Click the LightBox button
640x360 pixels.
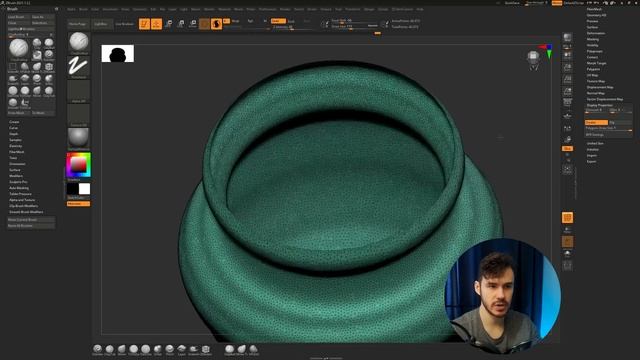pyautogui.click(x=101, y=24)
